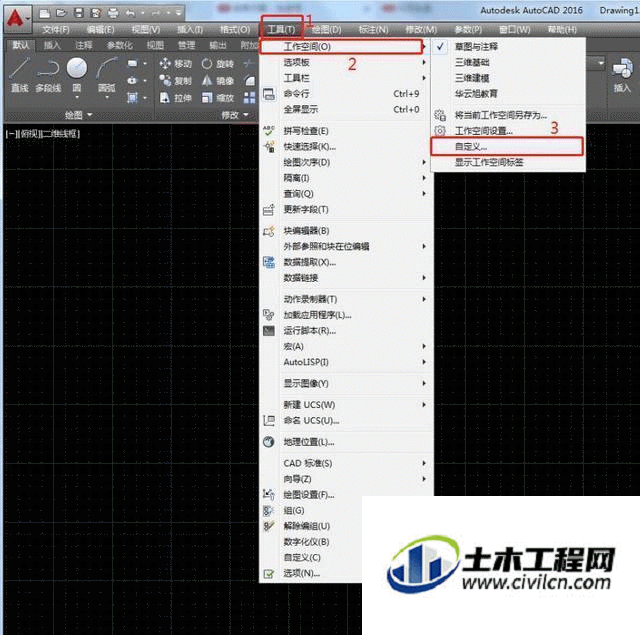Choose 数据提取(X)... menu item

[346, 262]
